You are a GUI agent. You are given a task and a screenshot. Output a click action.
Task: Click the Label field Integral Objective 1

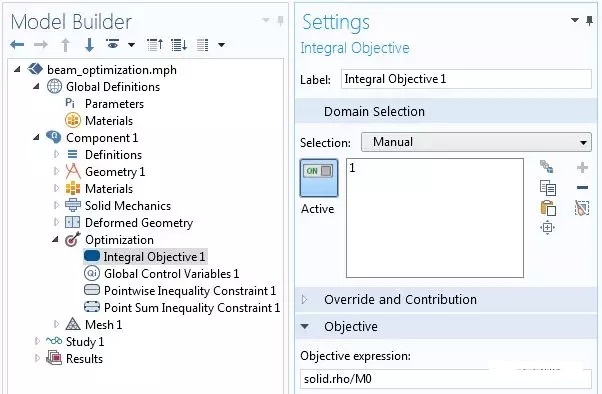point(466,79)
